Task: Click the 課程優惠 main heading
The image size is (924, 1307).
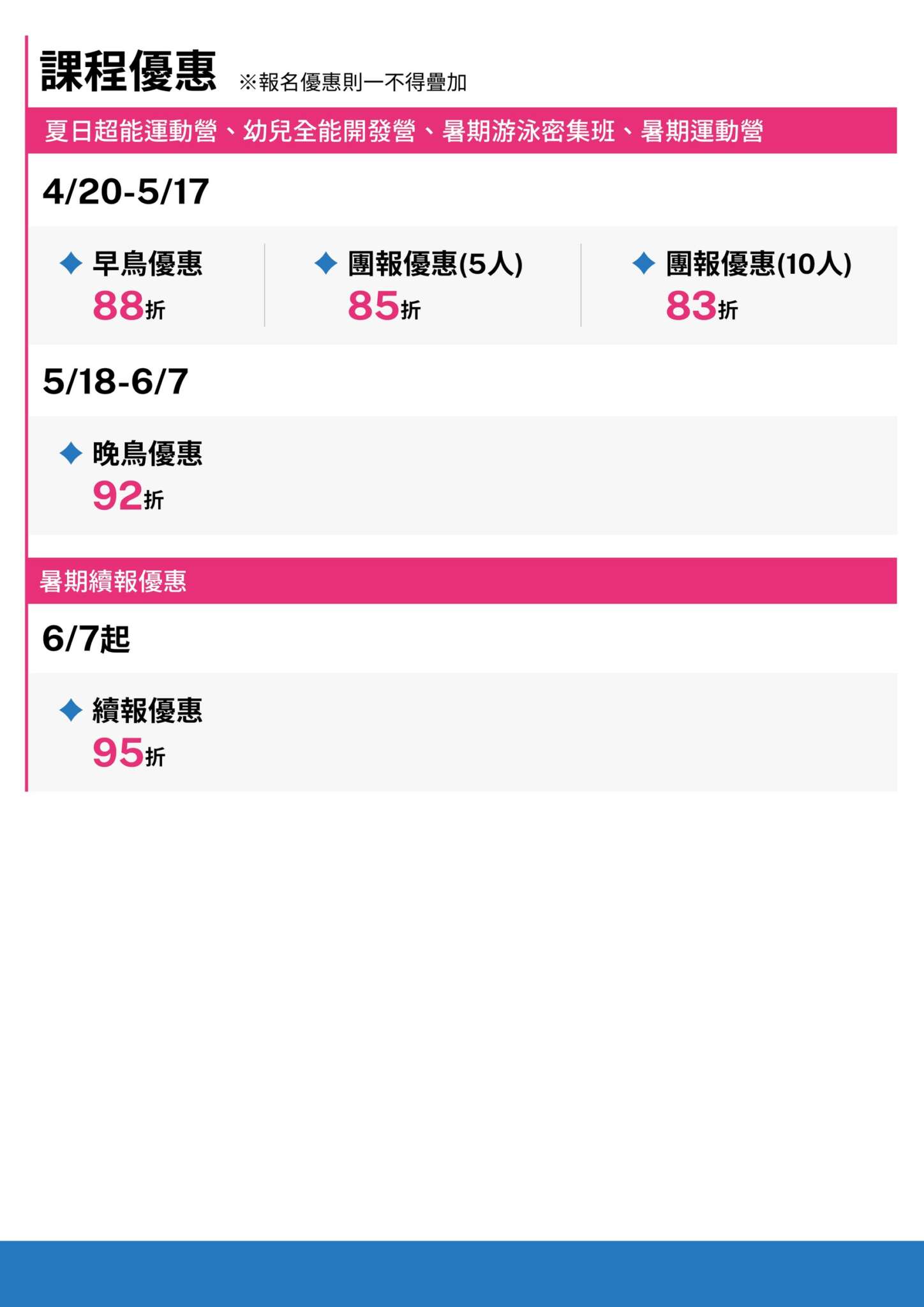Action: pyautogui.click(x=128, y=71)
